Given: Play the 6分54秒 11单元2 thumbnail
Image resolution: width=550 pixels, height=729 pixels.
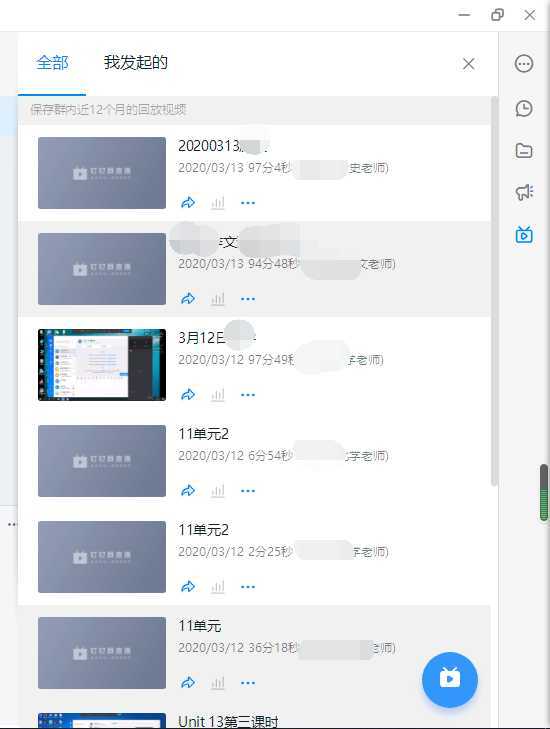Looking at the screenshot, I should [x=102, y=461].
